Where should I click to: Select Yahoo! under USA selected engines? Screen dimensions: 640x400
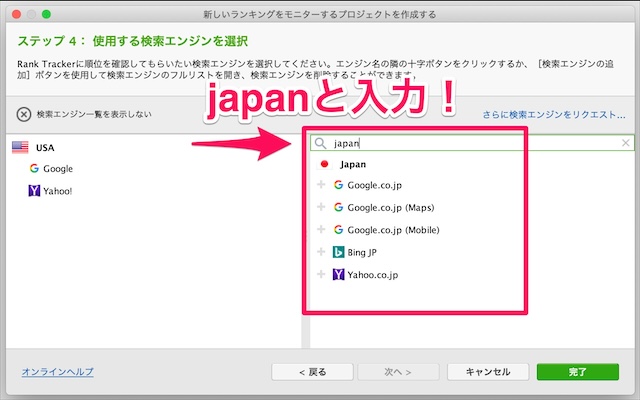pyautogui.click(x=58, y=191)
